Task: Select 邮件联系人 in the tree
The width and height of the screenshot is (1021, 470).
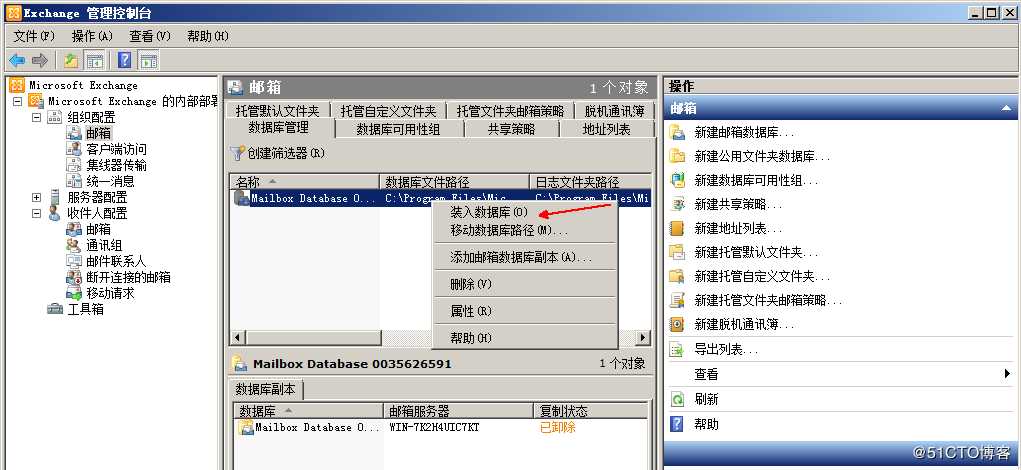Action: pos(117,262)
